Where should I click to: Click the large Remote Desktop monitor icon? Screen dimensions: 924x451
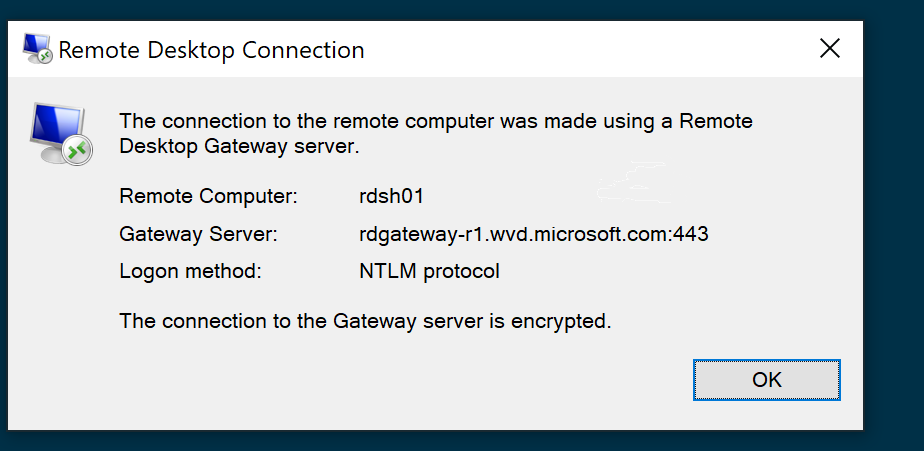click(x=61, y=134)
